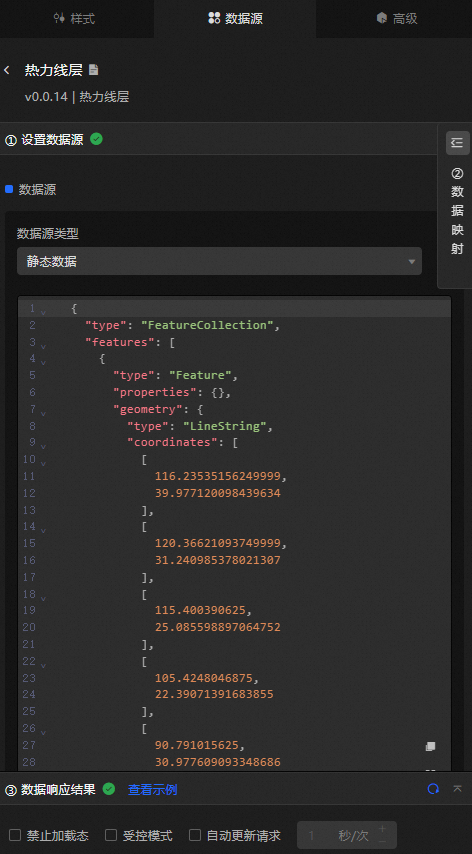Viewport: 472px width, 854px height.
Task: Click the back arrow beside 热力线层
Action: pyautogui.click(x=7, y=70)
